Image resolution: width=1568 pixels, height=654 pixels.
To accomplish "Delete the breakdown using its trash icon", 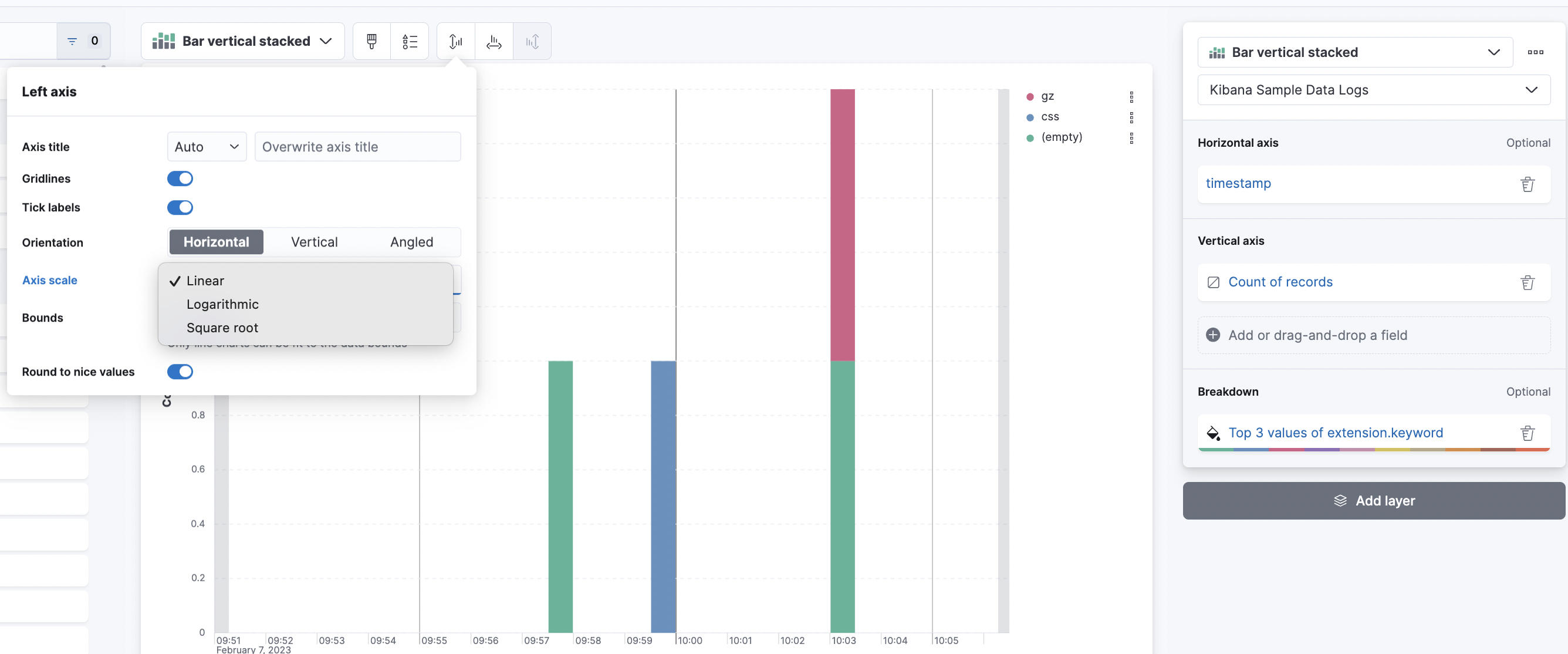I will coord(1528,432).
